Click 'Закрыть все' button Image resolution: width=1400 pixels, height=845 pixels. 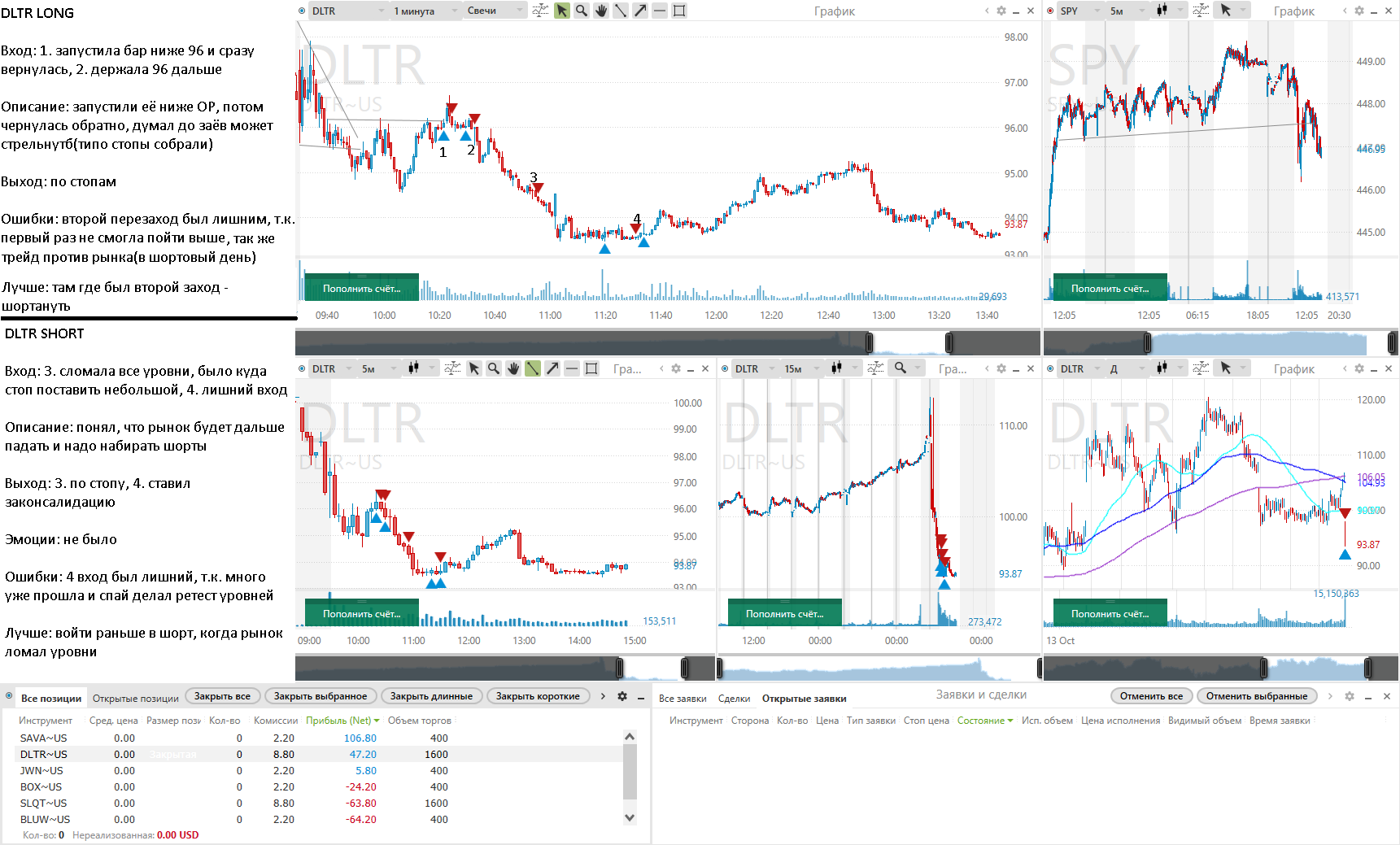pos(223,696)
